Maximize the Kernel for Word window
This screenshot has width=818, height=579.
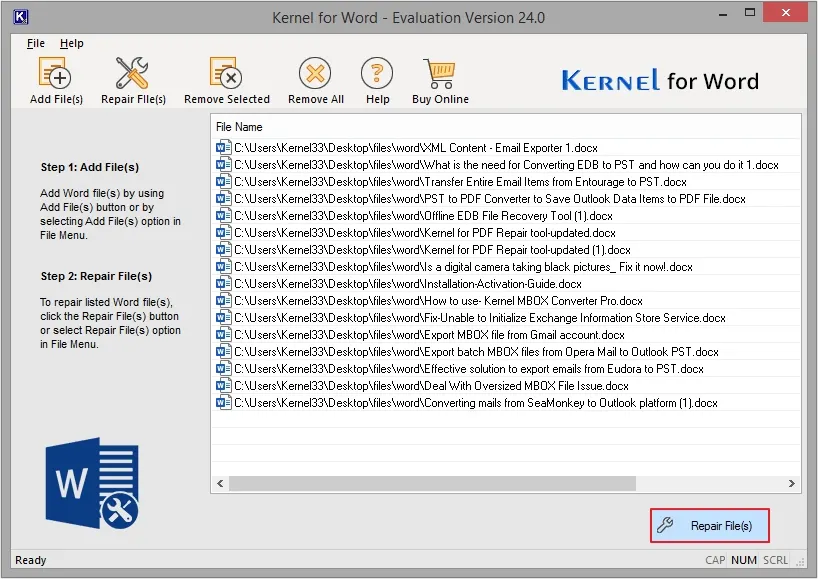(750, 13)
